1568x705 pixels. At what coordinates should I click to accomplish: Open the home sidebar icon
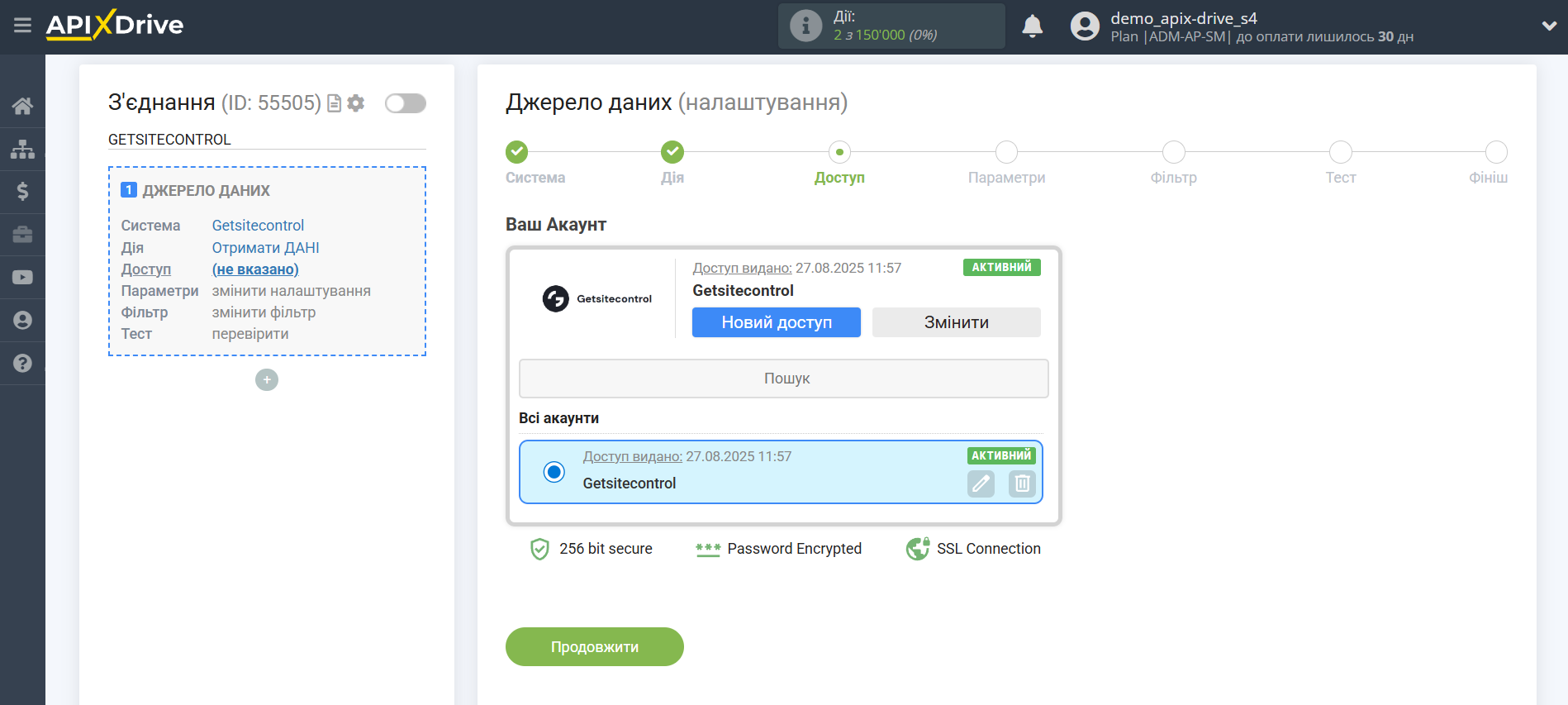[x=22, y=106]
